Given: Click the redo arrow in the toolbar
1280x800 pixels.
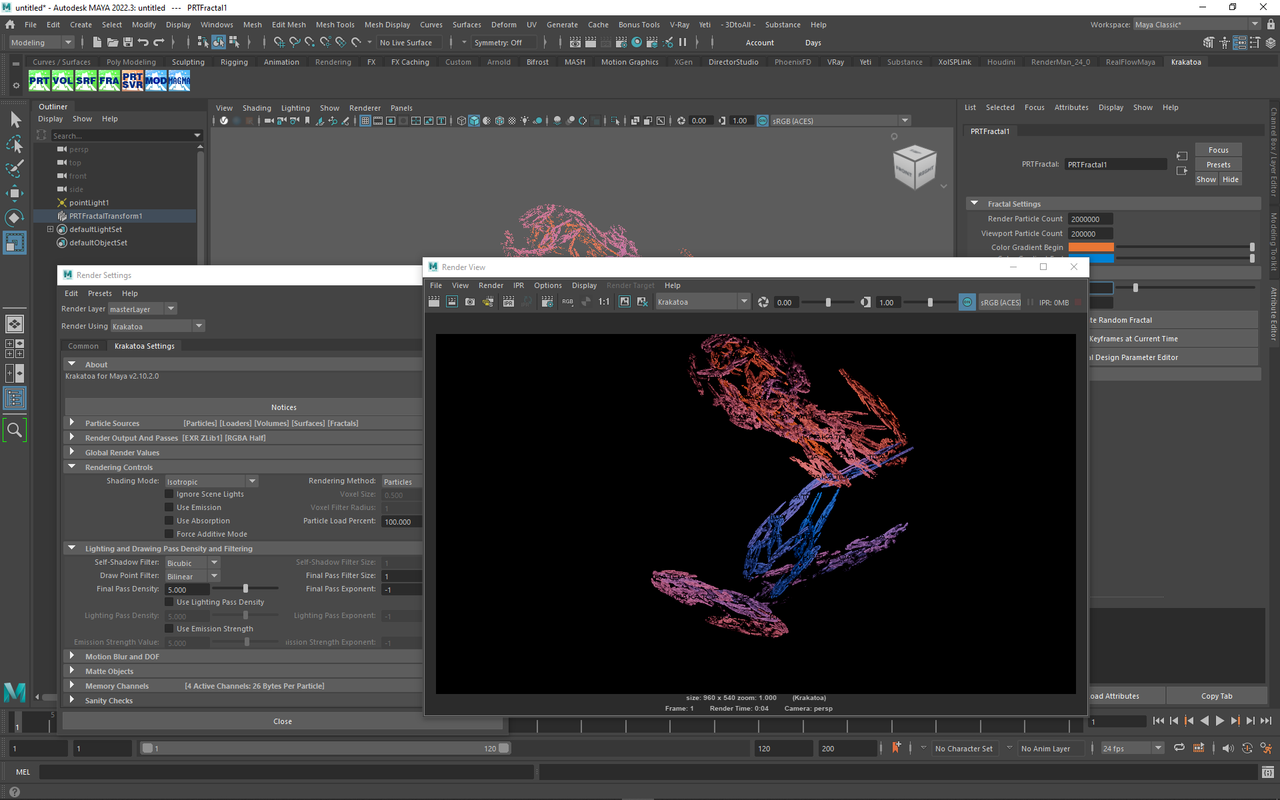Looking at the screenshot, I should click(x=159, y=43).
